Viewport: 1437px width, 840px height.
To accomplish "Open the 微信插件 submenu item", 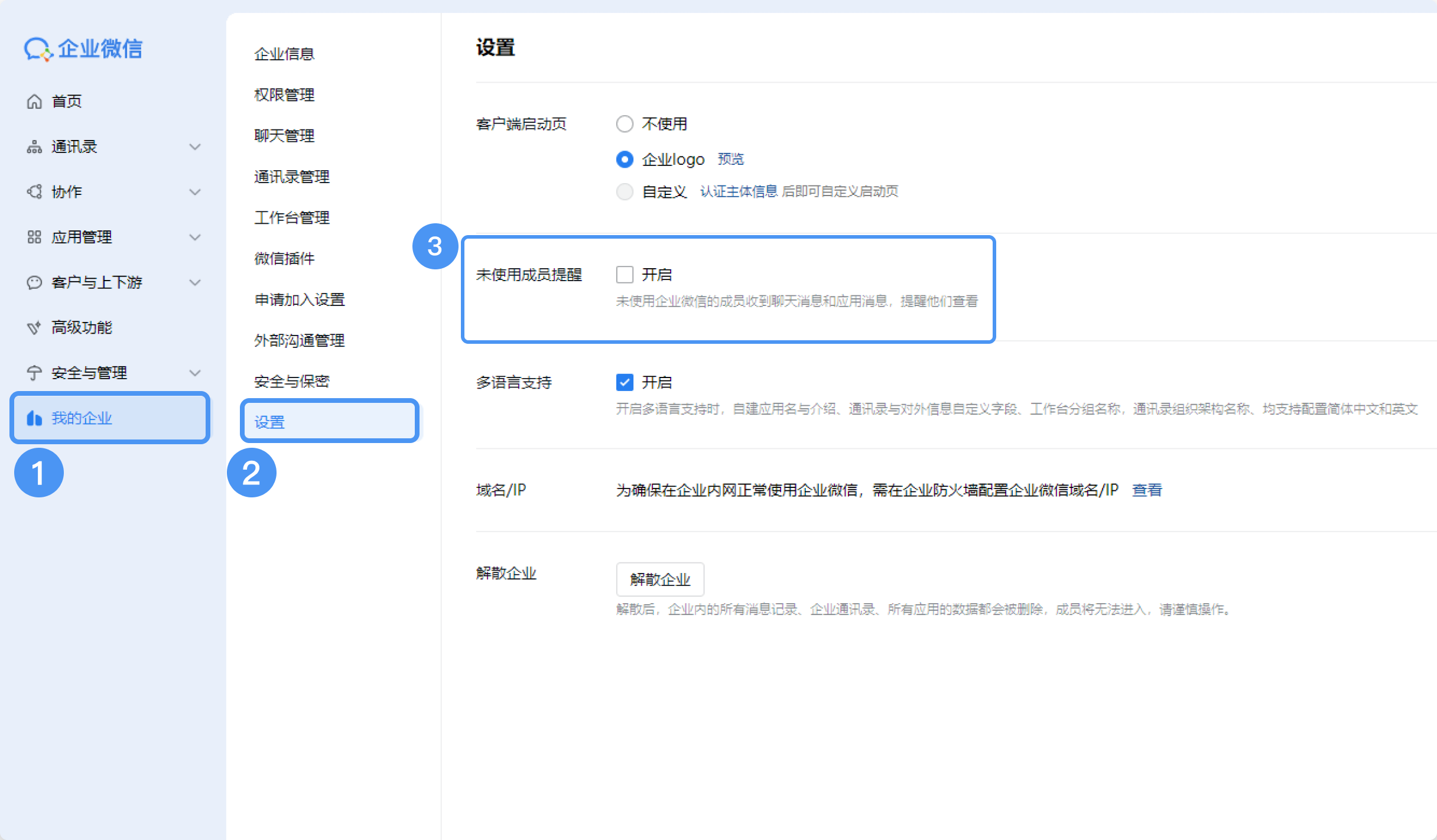I will click(x=284, y=259).
